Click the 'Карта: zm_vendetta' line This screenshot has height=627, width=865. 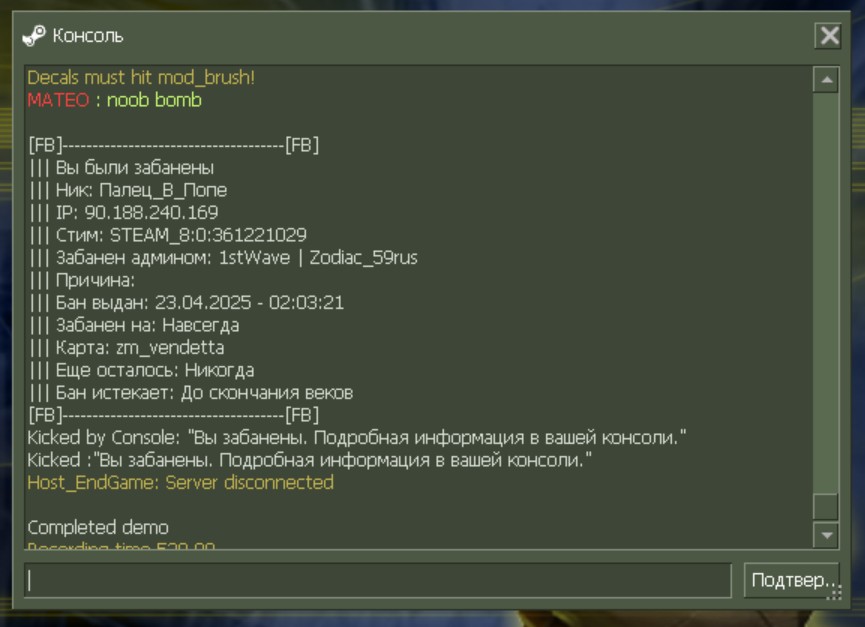click(127, 347)
